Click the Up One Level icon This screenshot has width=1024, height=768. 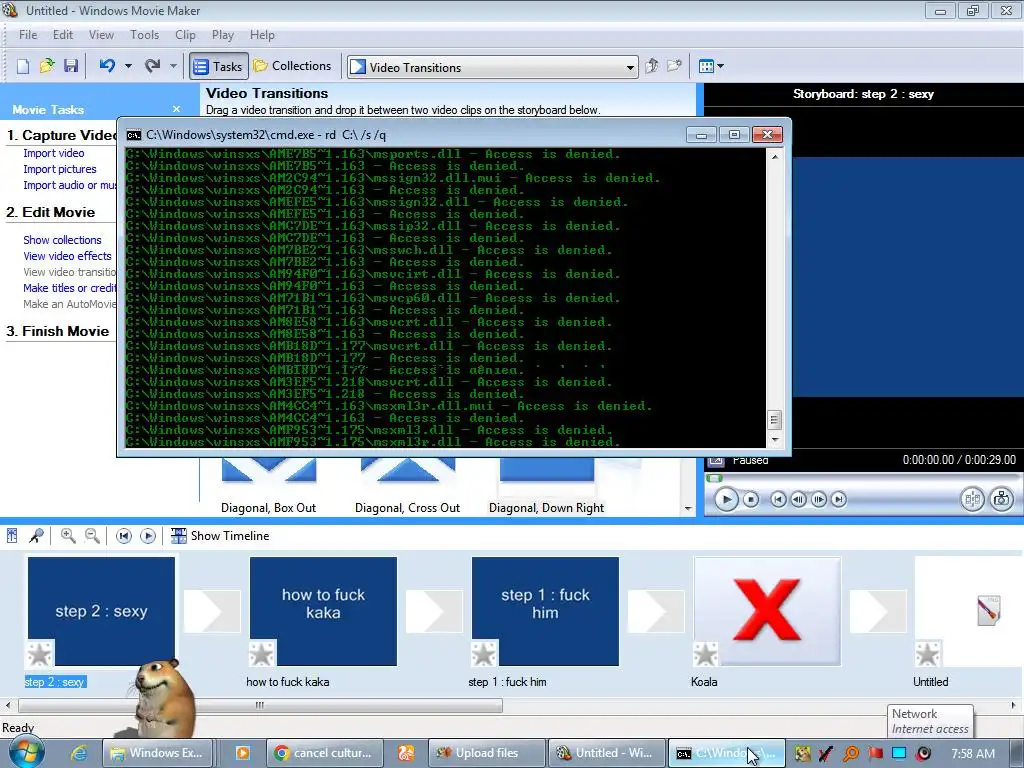click(x=651, y=66)
